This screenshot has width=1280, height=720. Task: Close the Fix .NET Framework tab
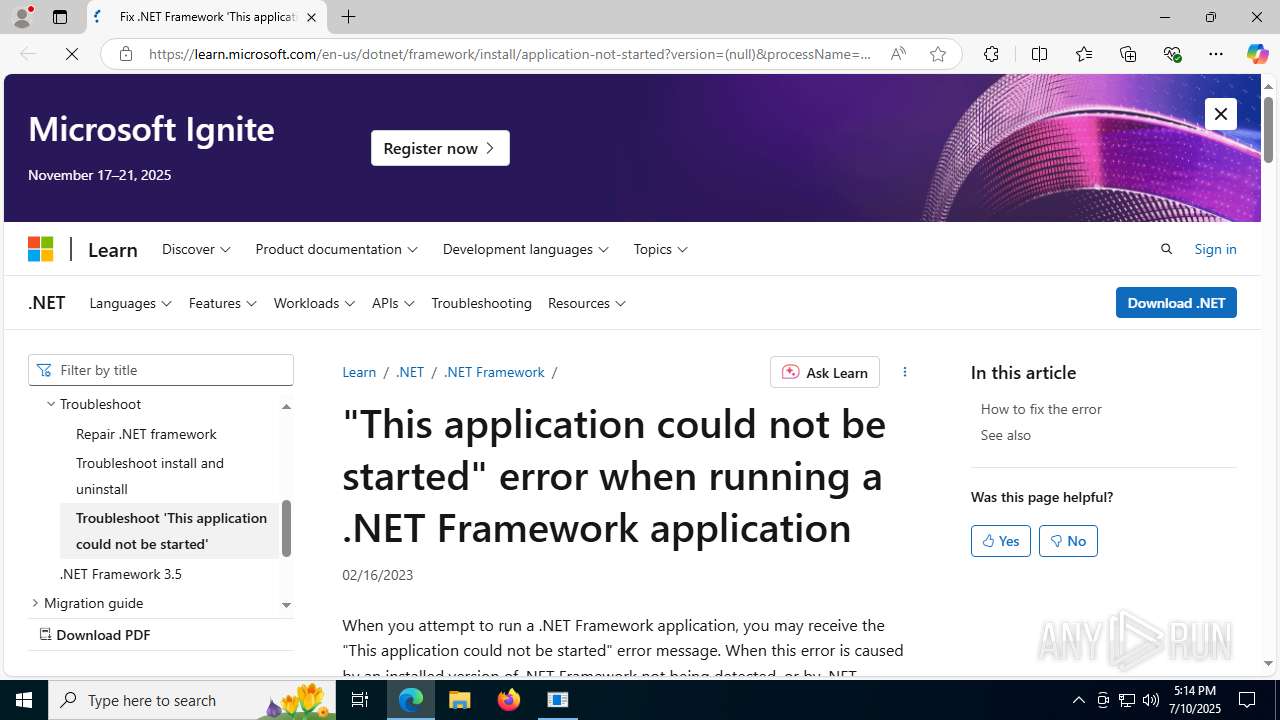pyautogui.click(x=311, y=17)
